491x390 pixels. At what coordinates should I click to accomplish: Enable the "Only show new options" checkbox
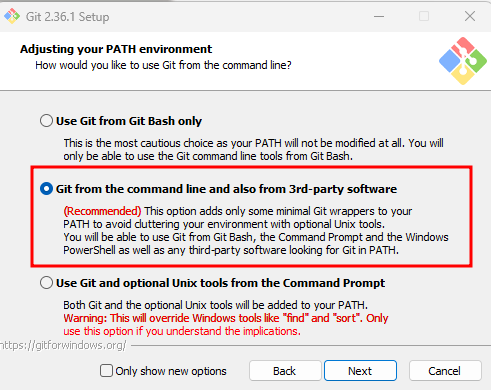pos(106,371)
